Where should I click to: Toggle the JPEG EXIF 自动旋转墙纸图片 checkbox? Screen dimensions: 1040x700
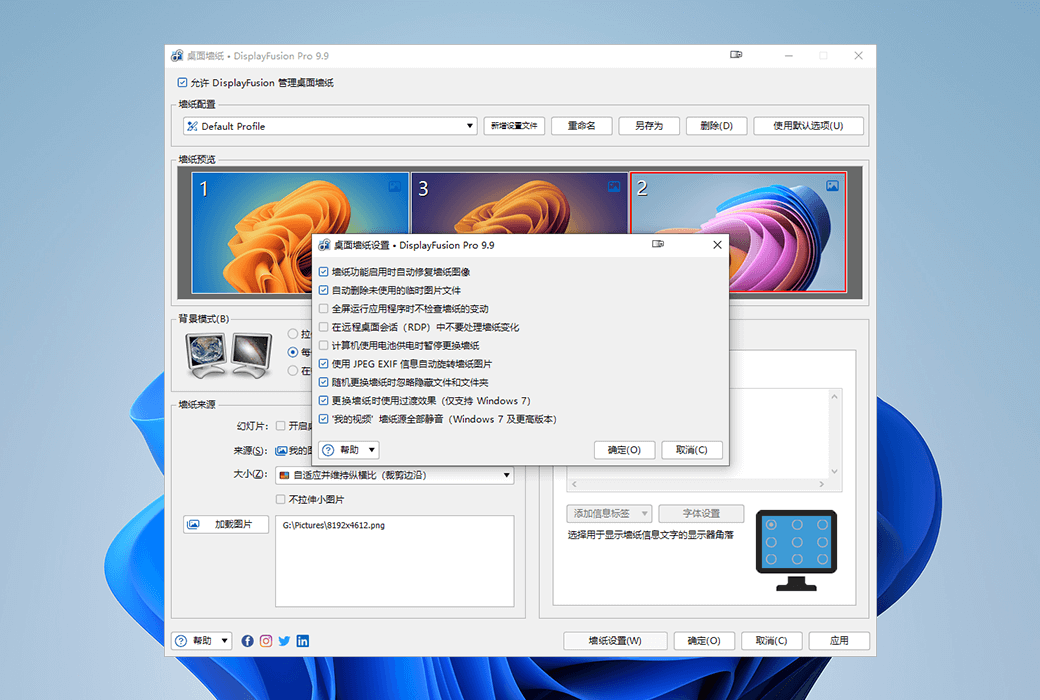[324, 364]
